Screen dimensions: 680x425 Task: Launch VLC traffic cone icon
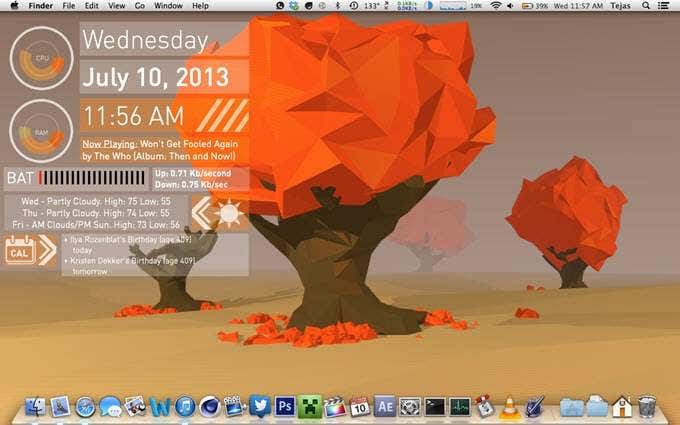click(510, 408)
